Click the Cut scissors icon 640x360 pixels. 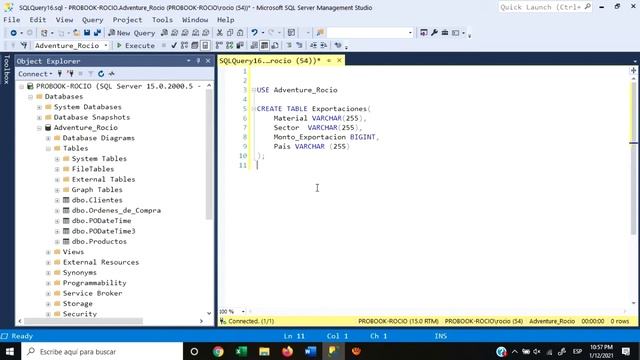tap(220, 33)
